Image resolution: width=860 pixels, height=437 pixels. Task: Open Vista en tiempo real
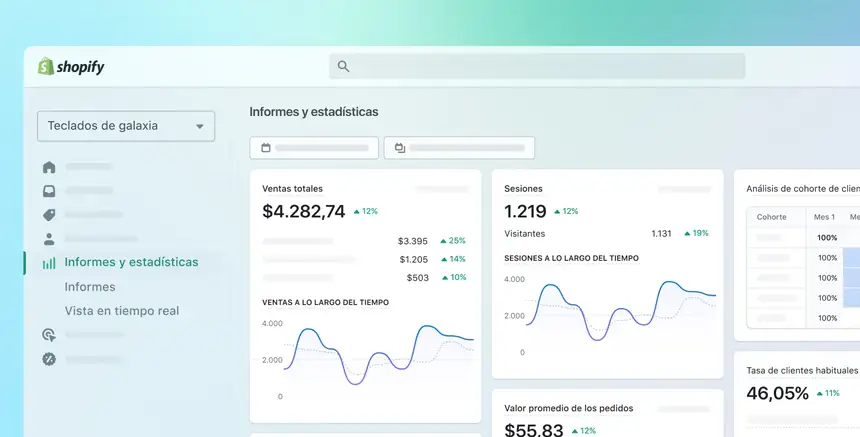(x=122, y=311)
